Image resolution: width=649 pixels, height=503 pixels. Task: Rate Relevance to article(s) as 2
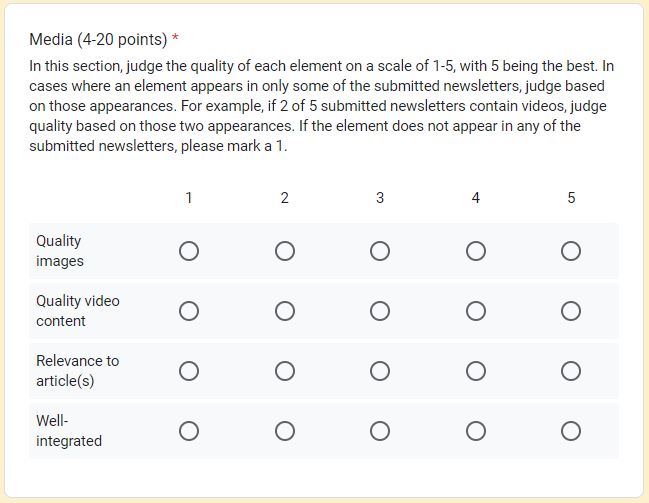coord(285,371)
